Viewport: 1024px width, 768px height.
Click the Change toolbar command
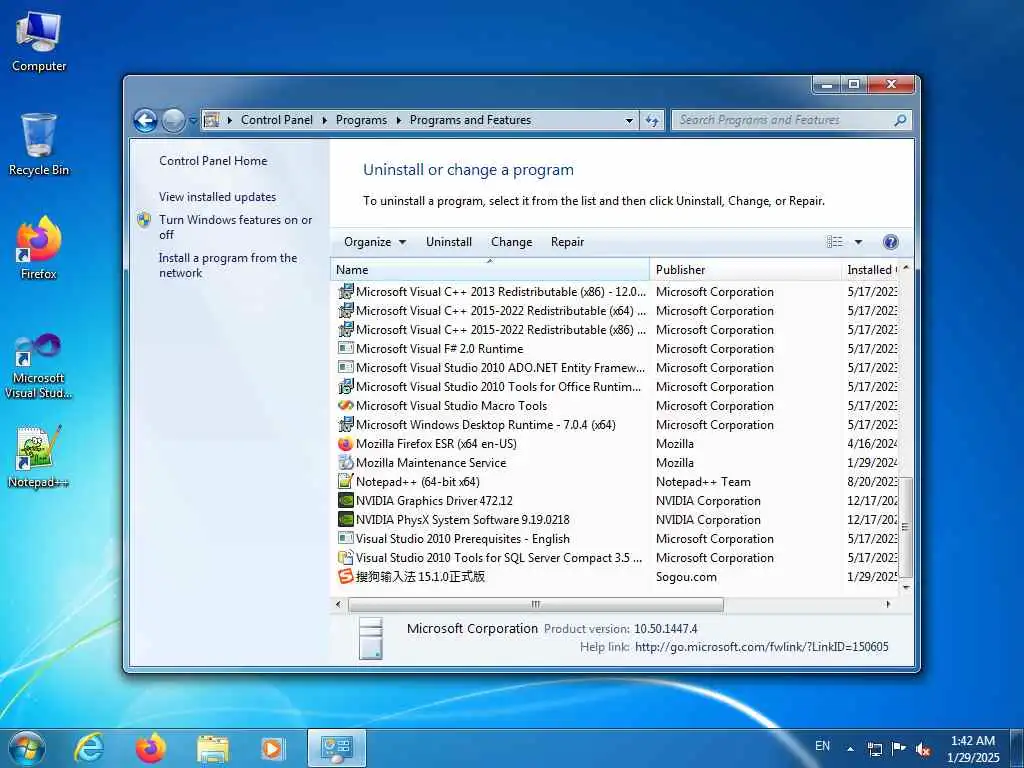[x=511, y=242]
